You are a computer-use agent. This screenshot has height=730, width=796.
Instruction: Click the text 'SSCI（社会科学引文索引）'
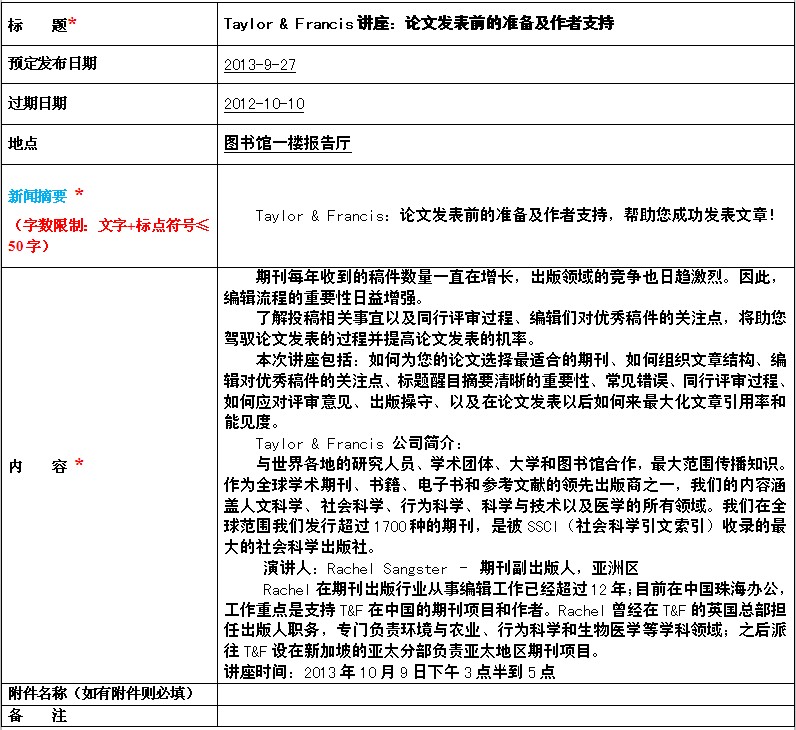click(623, 526)
